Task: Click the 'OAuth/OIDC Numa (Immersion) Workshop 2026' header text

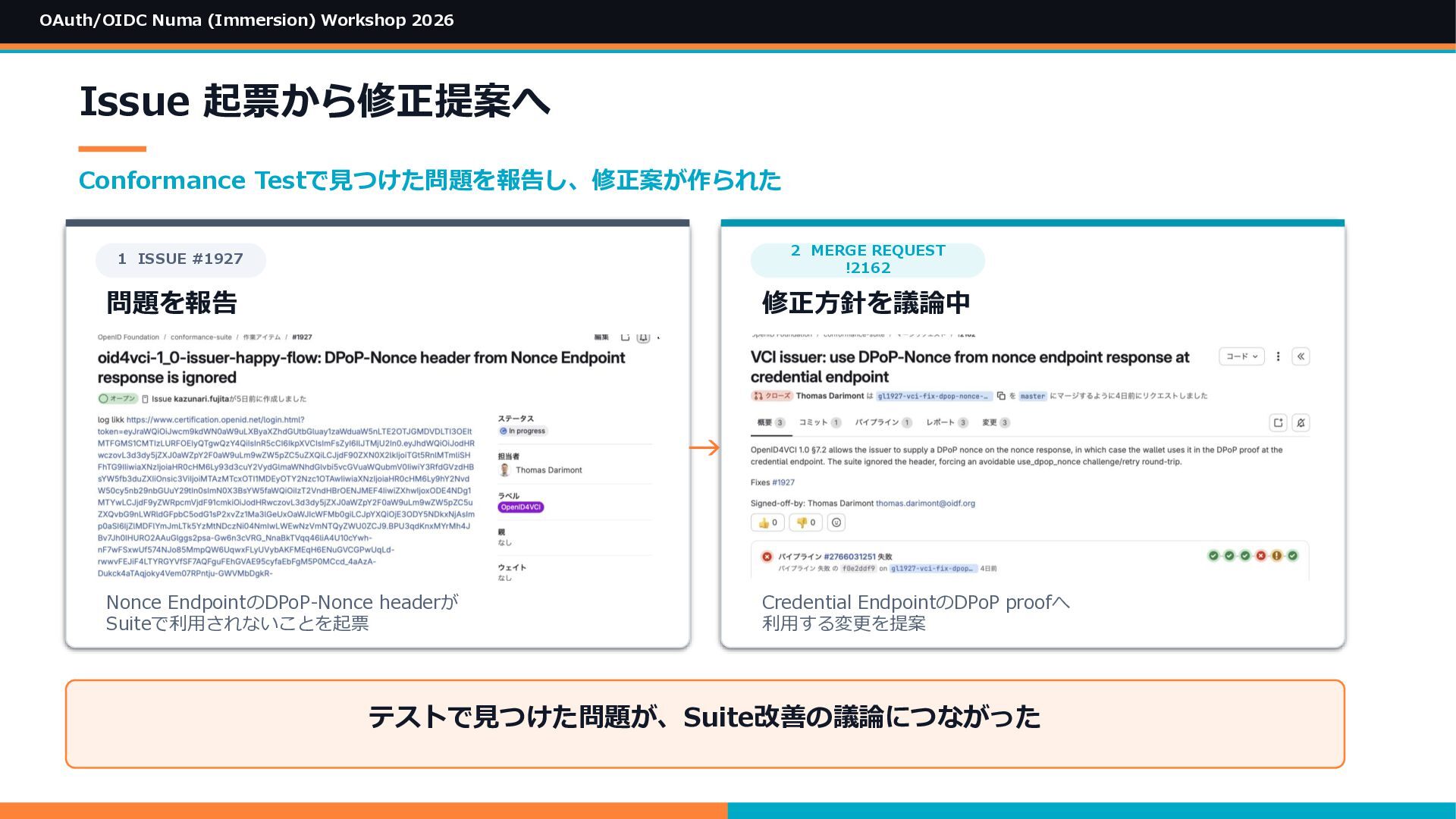Action: click(246, 20)
